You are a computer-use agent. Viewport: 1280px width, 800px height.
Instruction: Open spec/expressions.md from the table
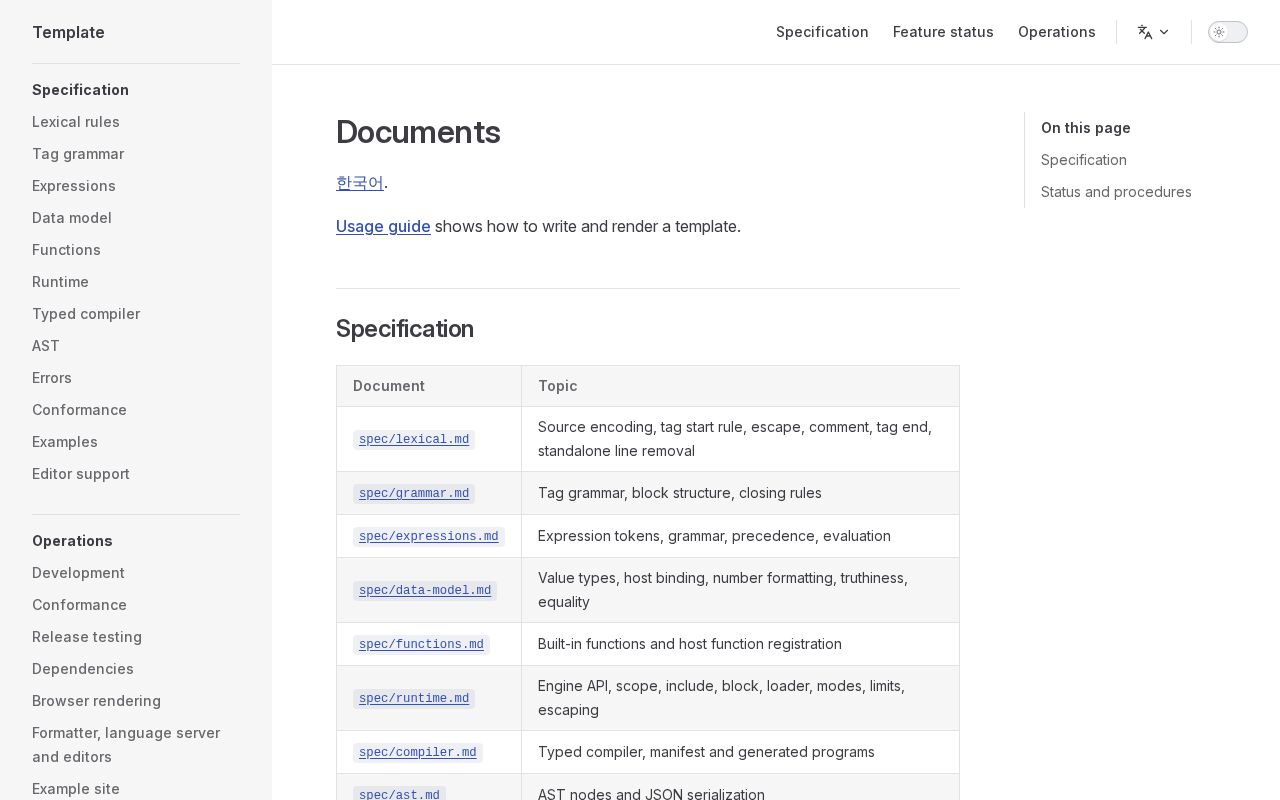[429, 536]
